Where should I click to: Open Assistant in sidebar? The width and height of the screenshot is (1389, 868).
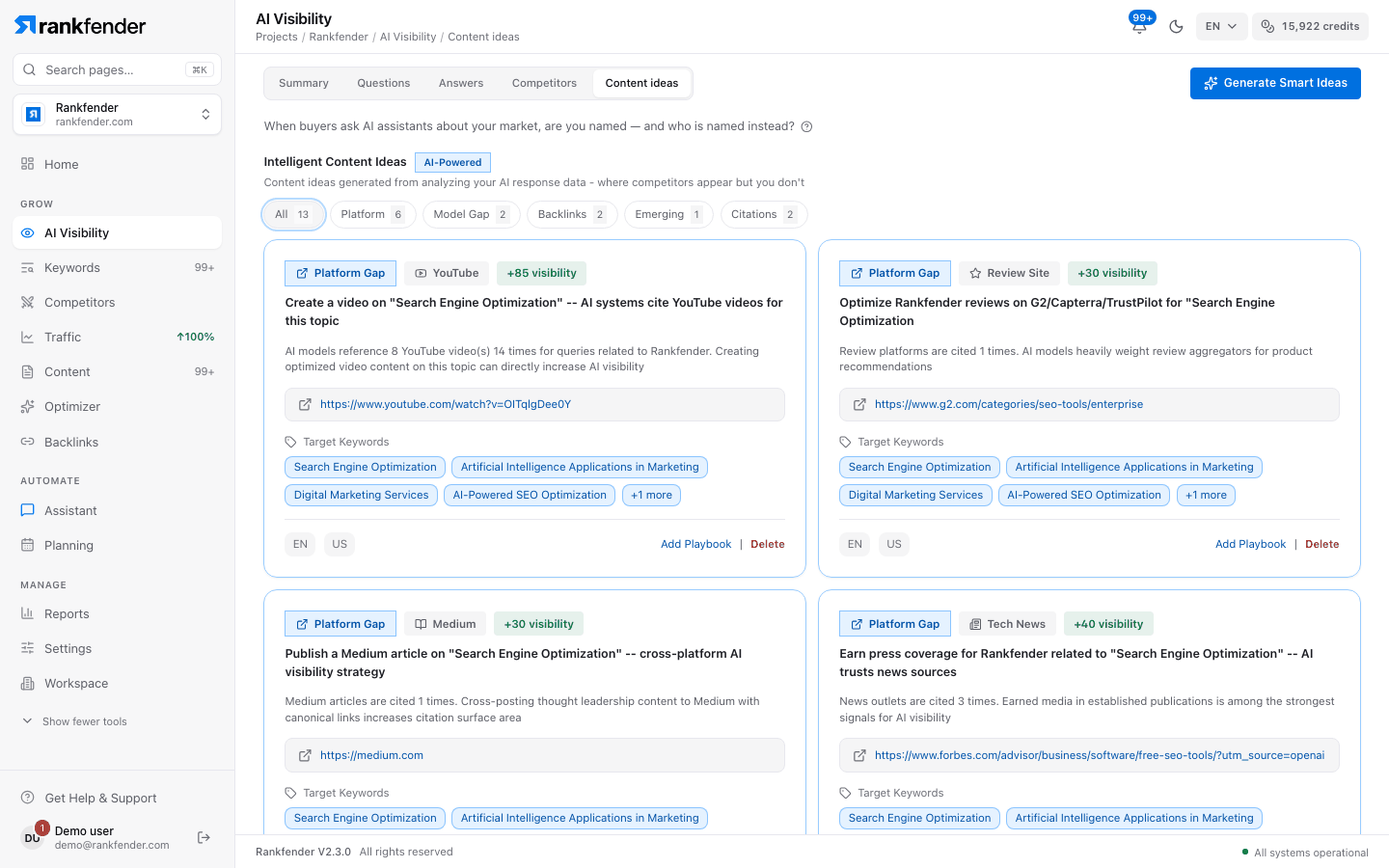(117, 511)
